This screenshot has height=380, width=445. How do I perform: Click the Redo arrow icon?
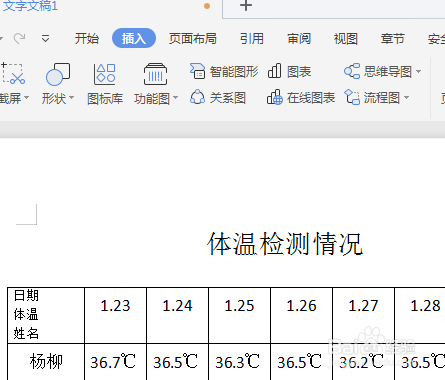point(19,38)
